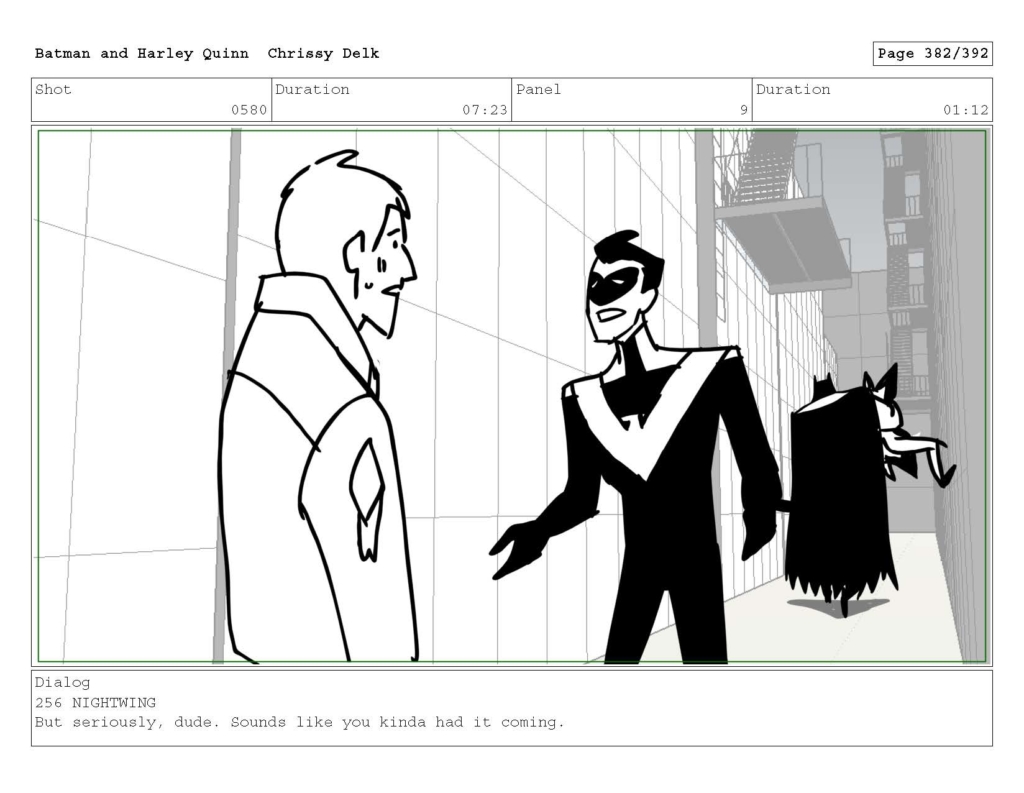Image resolution: width=1024 pixels, height=793 pixels.
Task: Click the Duration label above "07:23"
Action: pos(312,89)
